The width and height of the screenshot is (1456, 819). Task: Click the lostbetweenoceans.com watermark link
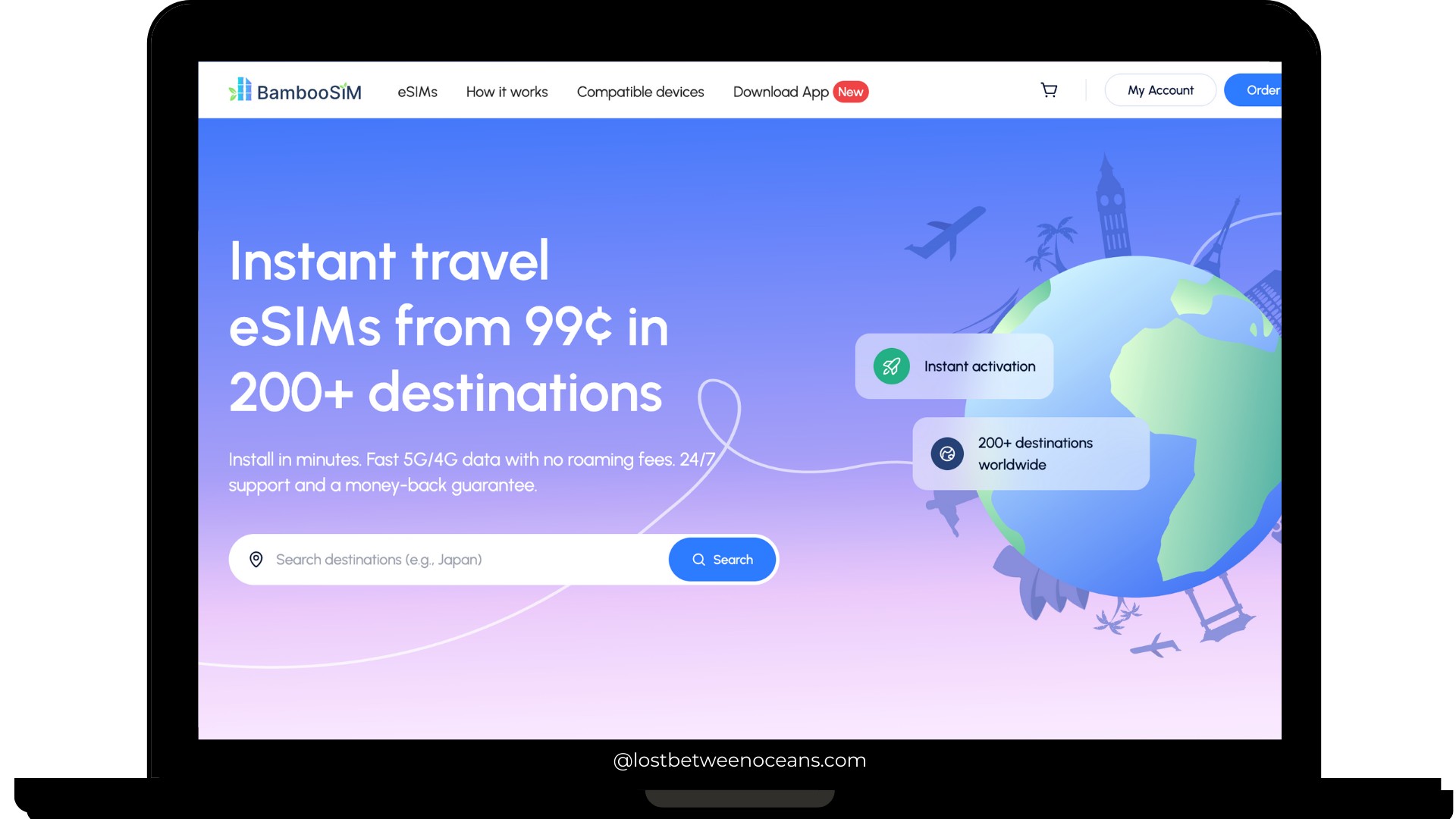coord(740,761)
